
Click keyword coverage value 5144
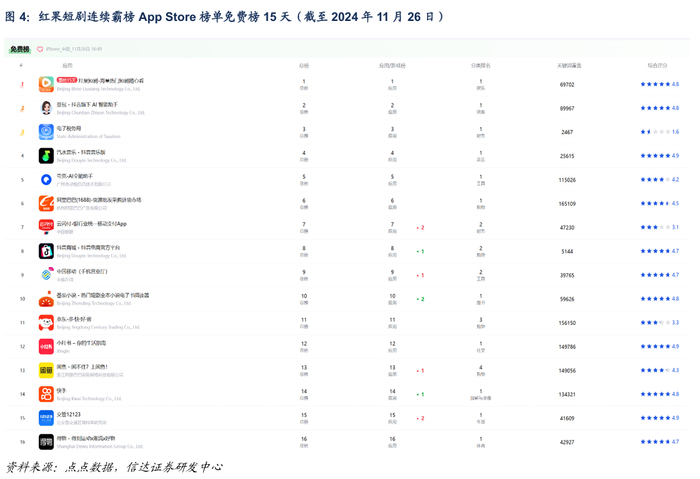pos(567,251)
